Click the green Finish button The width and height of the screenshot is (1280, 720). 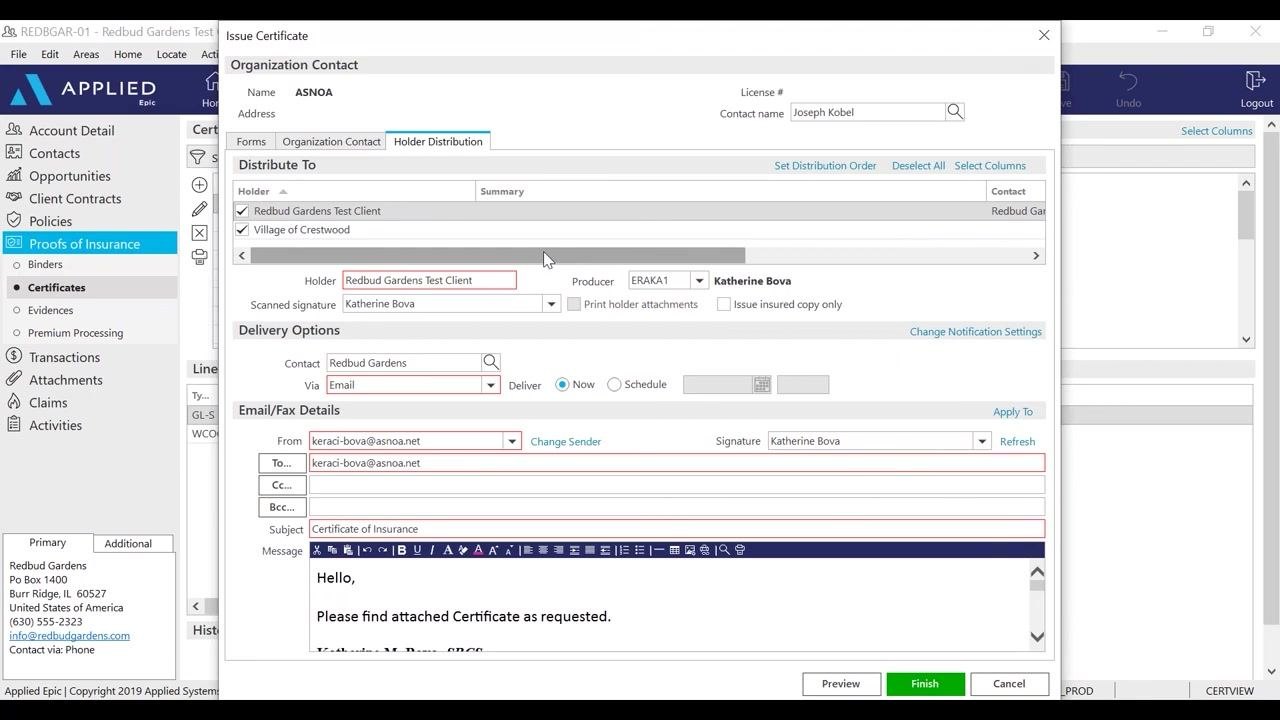click(x=925, y=684)
